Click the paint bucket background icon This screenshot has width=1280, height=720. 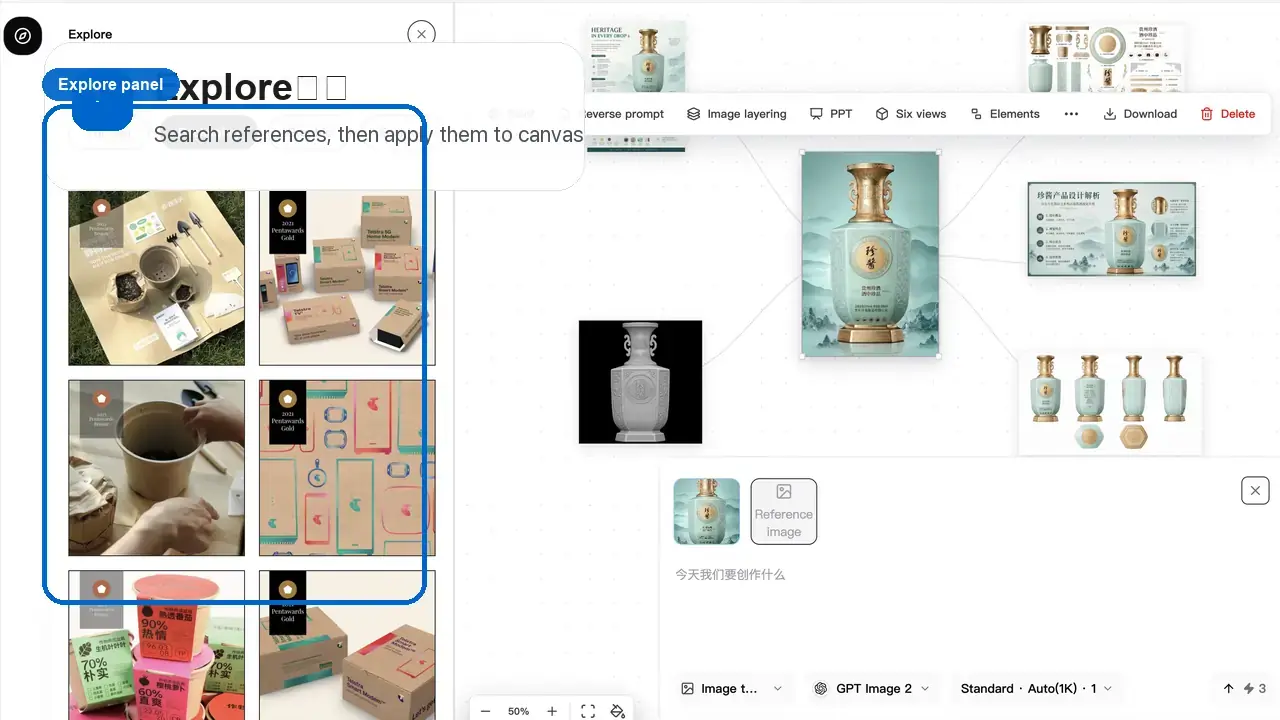(618, 711)
